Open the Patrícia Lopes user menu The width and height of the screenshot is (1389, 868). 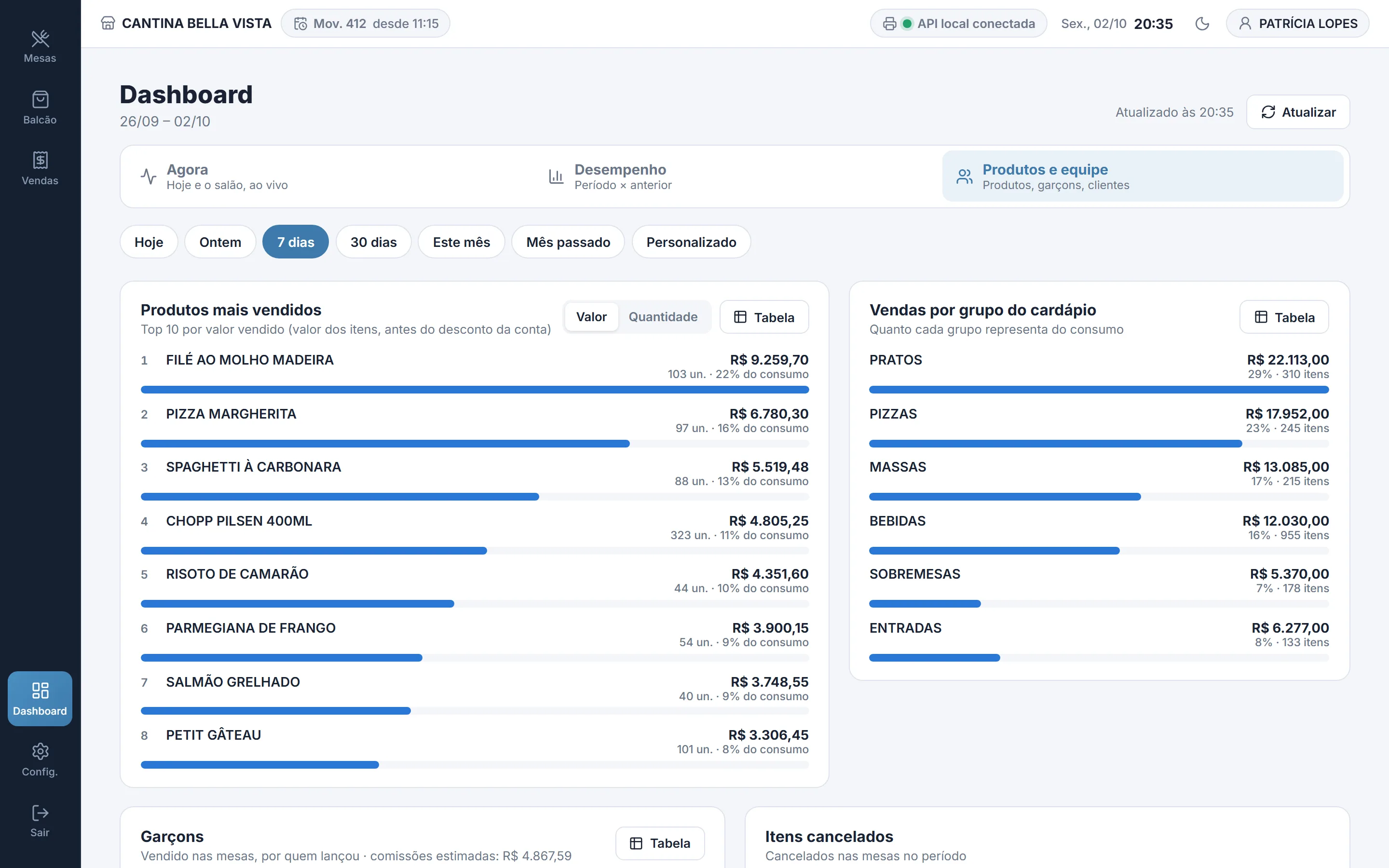[x=1297, y=24]
